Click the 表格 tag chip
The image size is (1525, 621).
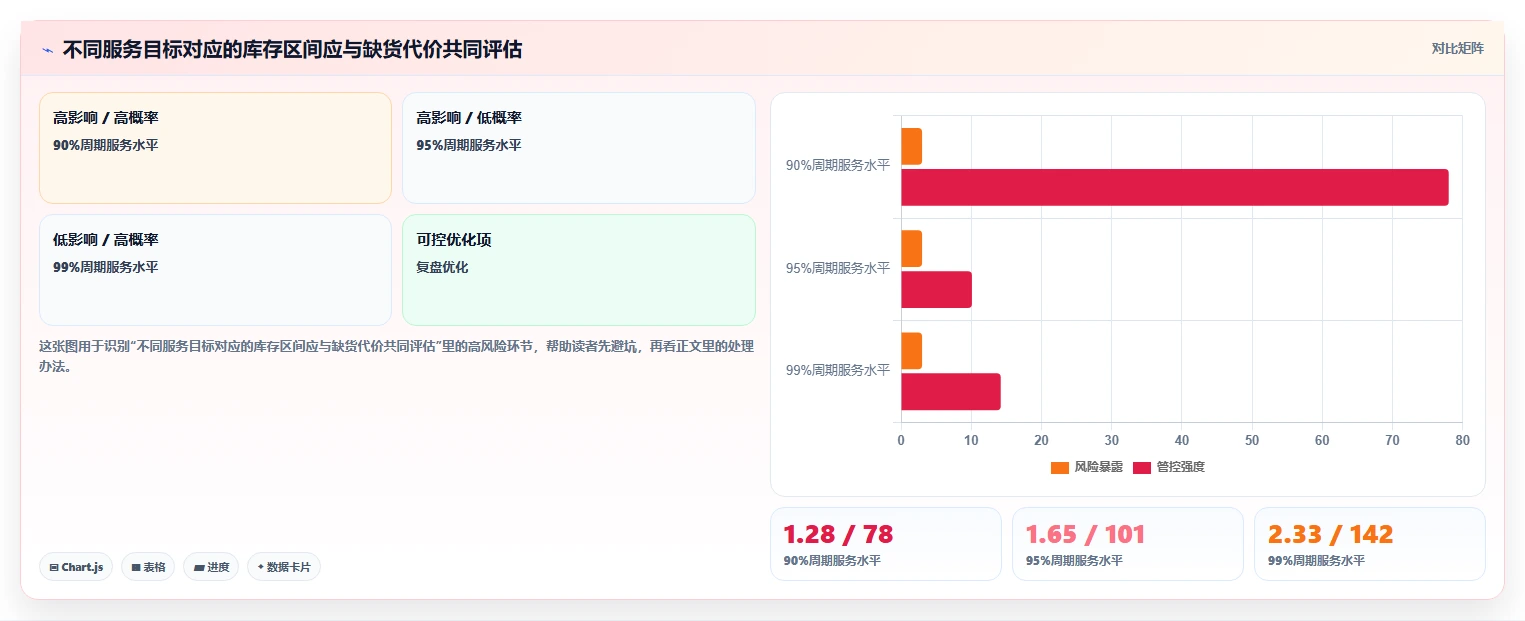[x=148, y=567]
